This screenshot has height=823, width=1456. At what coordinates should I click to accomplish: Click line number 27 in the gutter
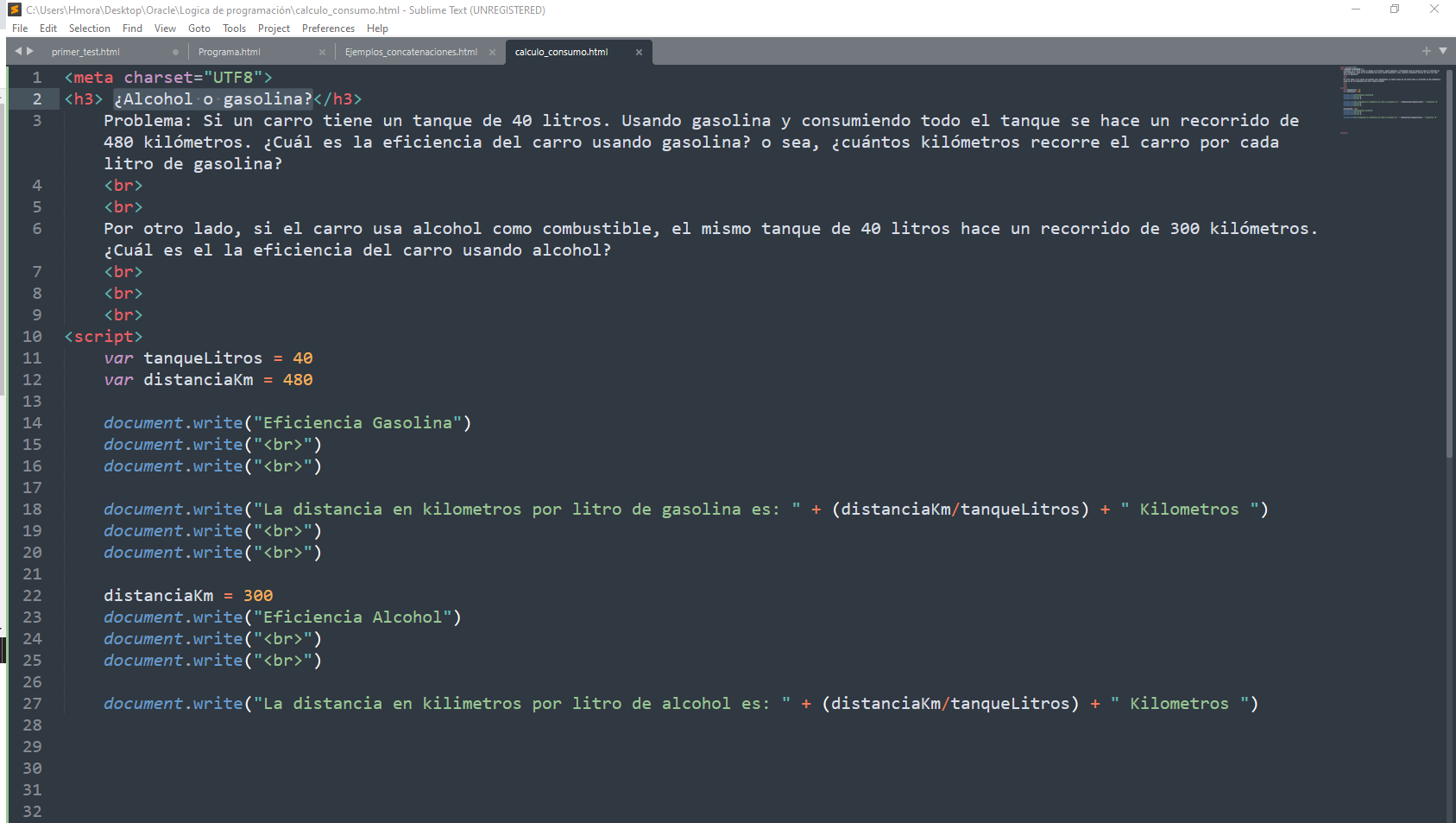pyautogui.click(x=32, y=703)
